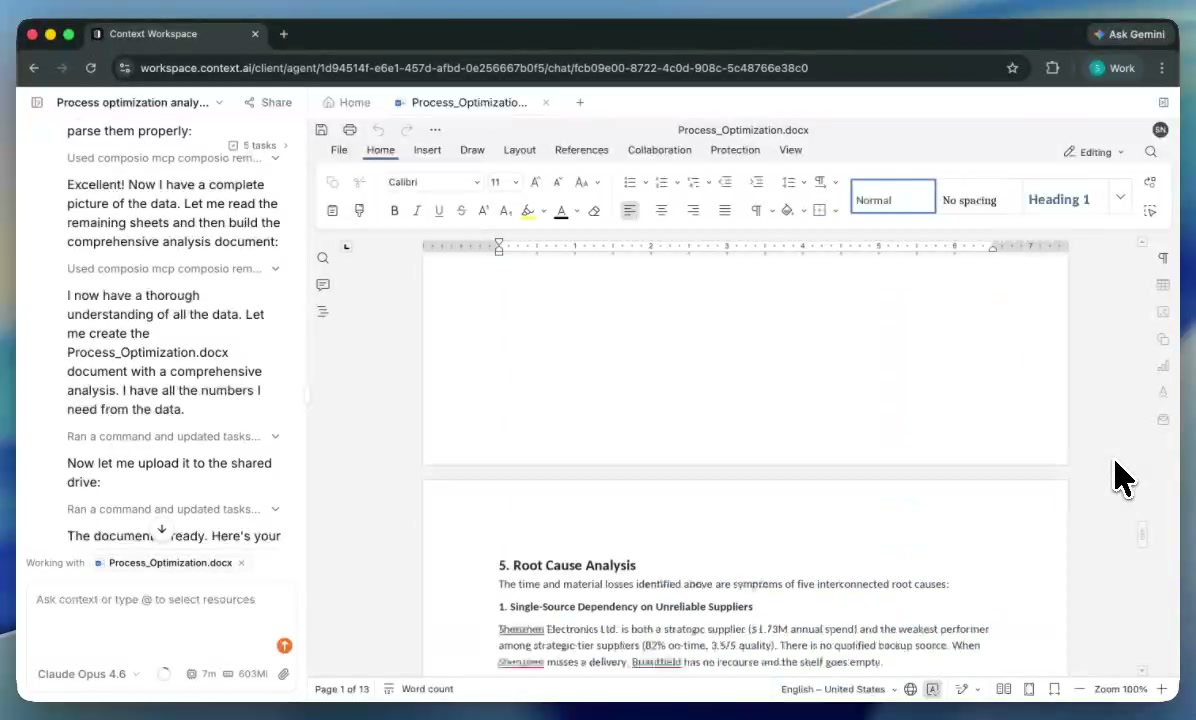This screenshot has width=1196, height=720.
Task: Increase font size with the grow icon
Action: 535,182
